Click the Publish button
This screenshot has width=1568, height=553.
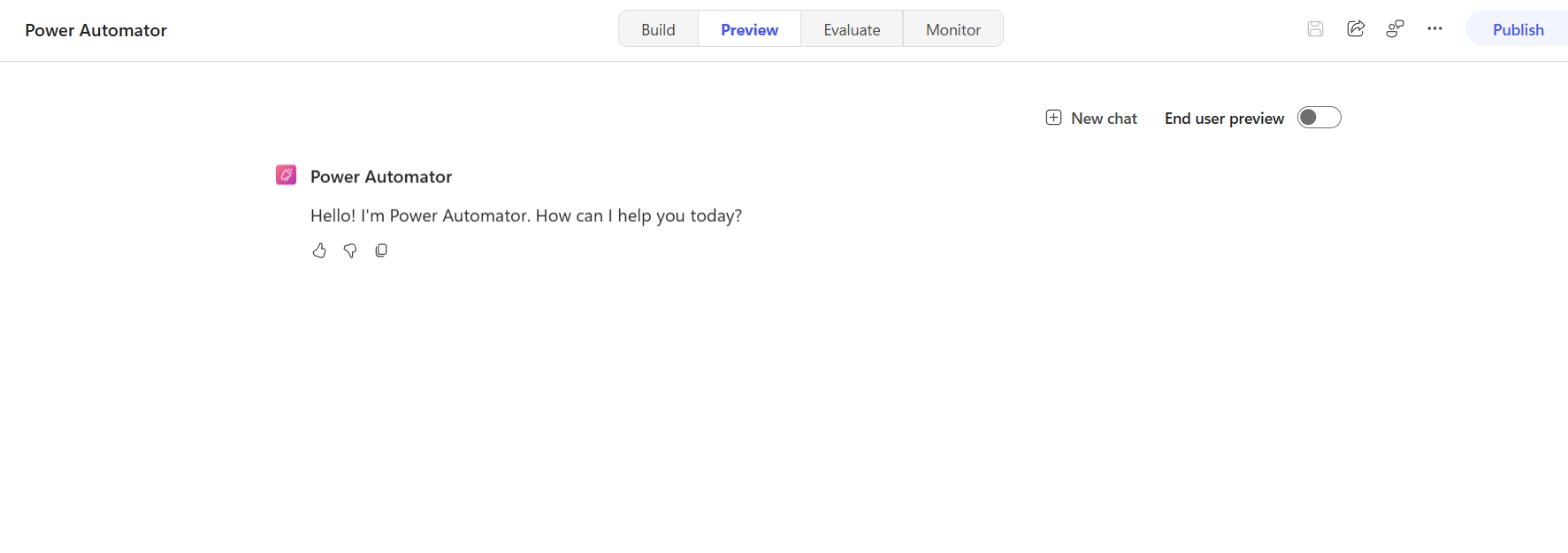(1518, 29)
